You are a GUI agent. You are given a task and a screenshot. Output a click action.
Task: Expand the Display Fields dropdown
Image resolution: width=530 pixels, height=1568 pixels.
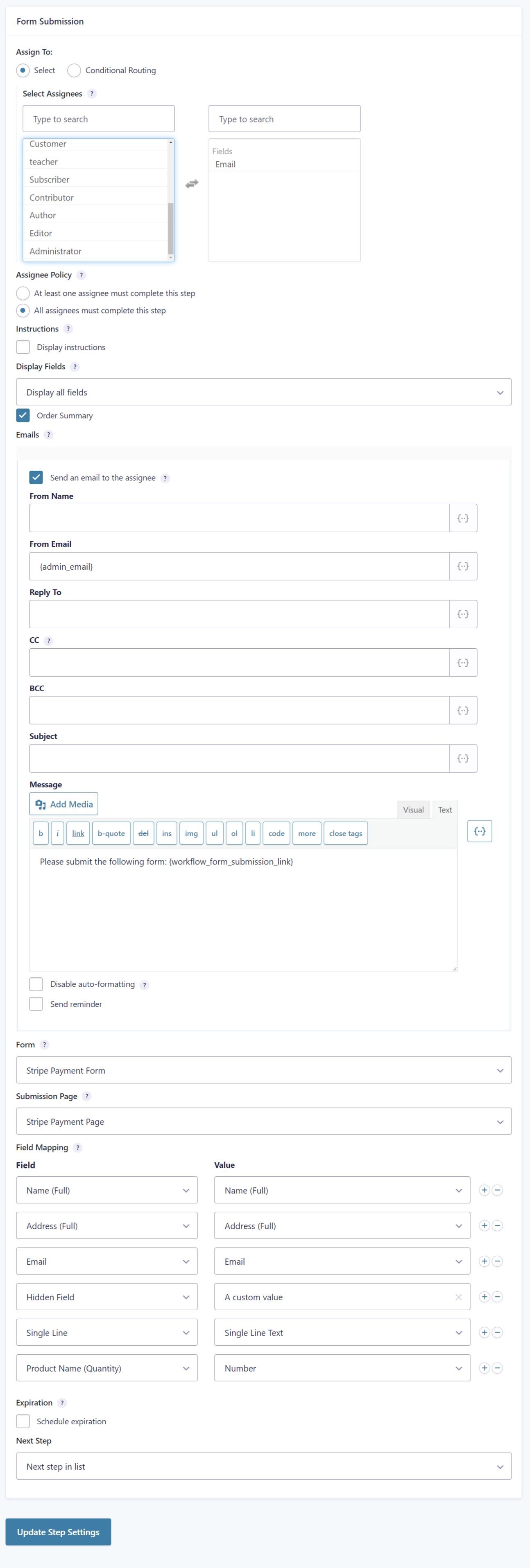coord(264,392)
